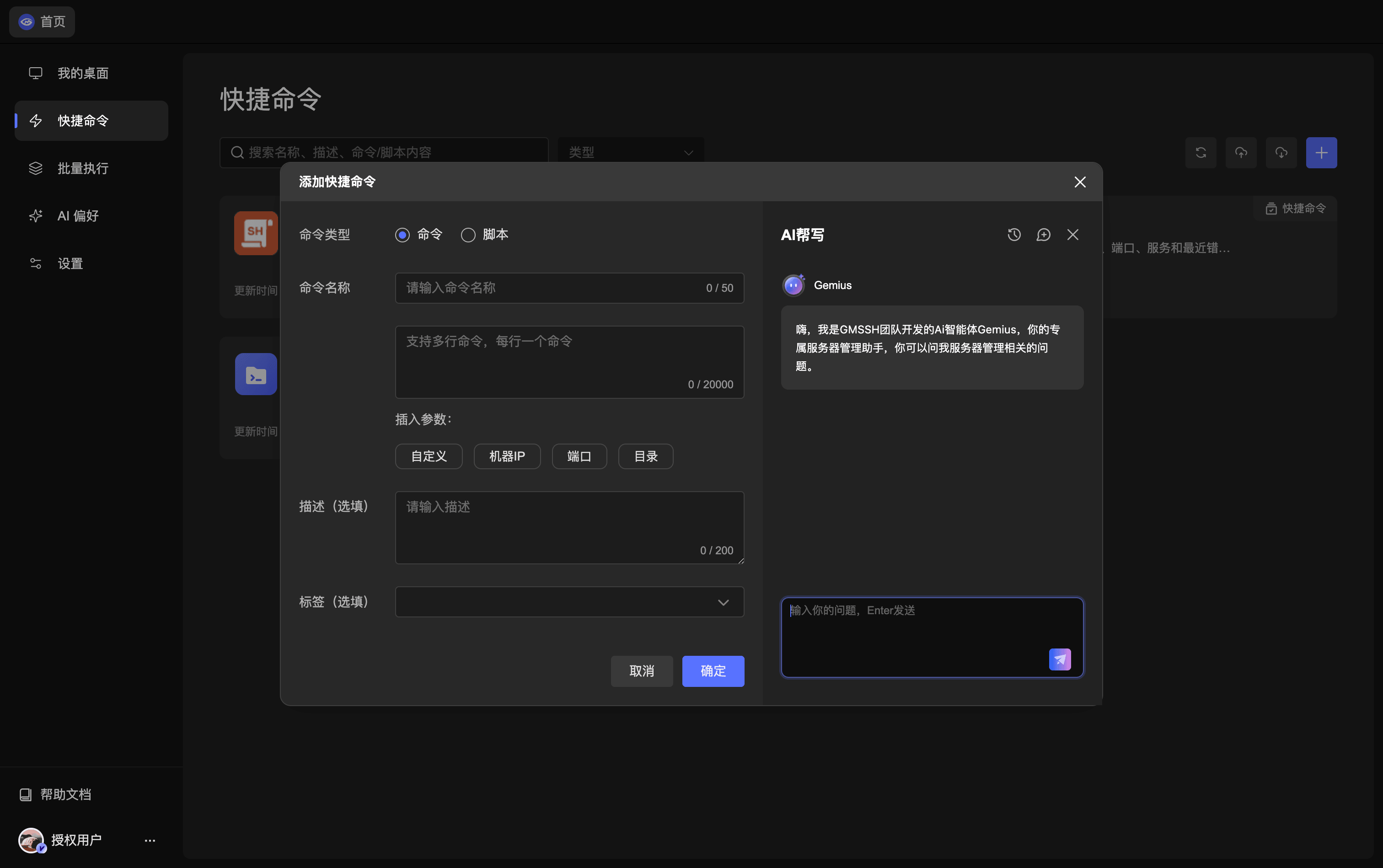Viewport: 1383px width, 868px height.
Task: Click the SH script card icon
Action: tap(256, 233)
